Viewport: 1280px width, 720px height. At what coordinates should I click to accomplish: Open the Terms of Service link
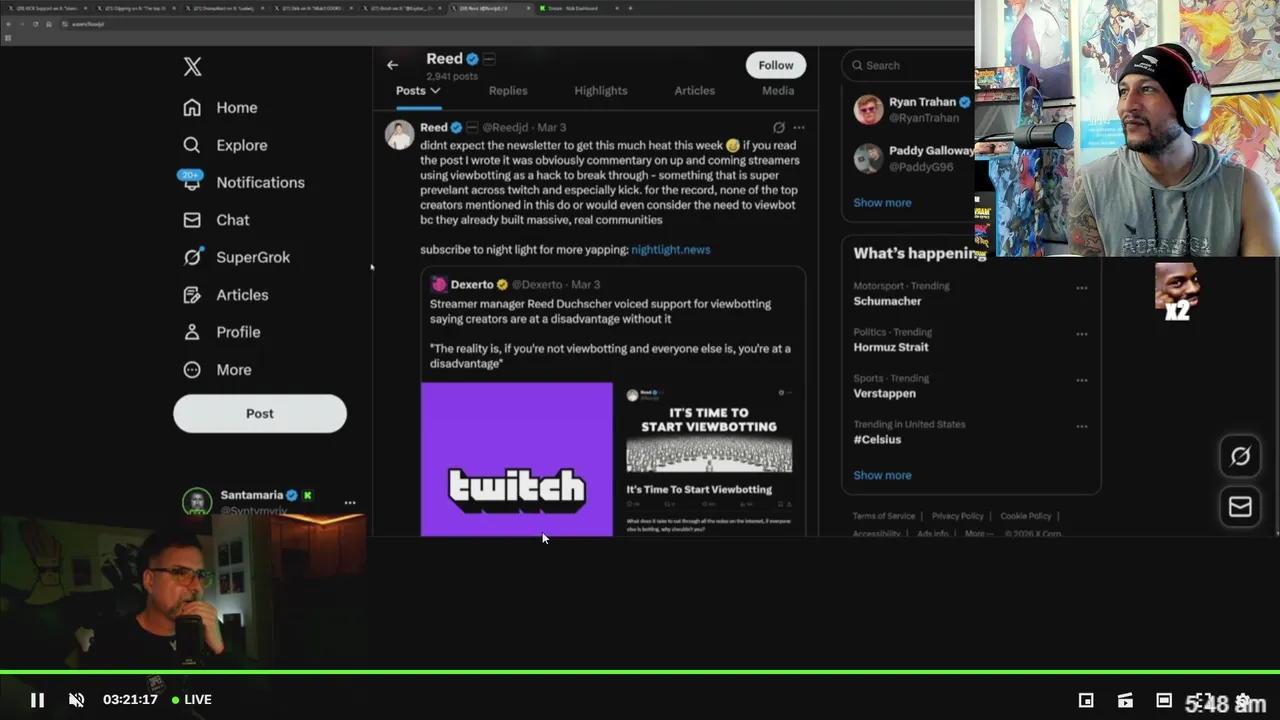coord(883,516)
